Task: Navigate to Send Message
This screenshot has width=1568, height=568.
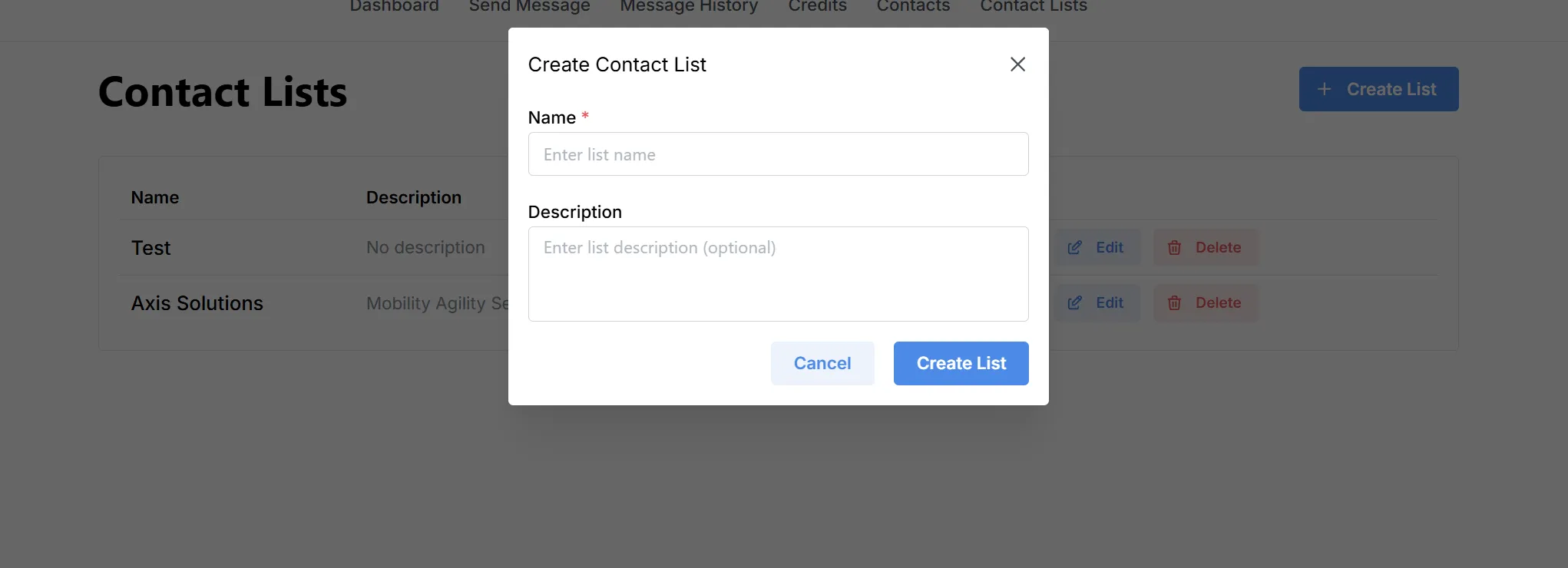Action: pos(529,7)
